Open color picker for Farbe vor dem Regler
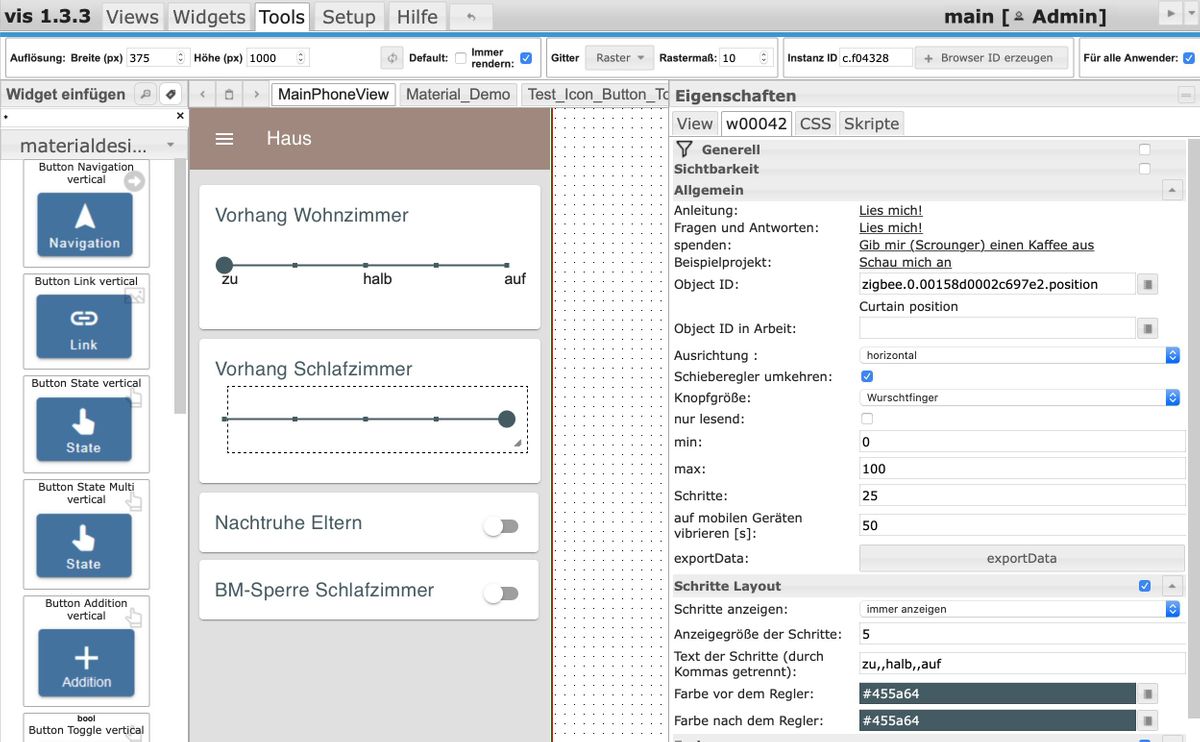The image size is (1200, 742). [1148, 694]
